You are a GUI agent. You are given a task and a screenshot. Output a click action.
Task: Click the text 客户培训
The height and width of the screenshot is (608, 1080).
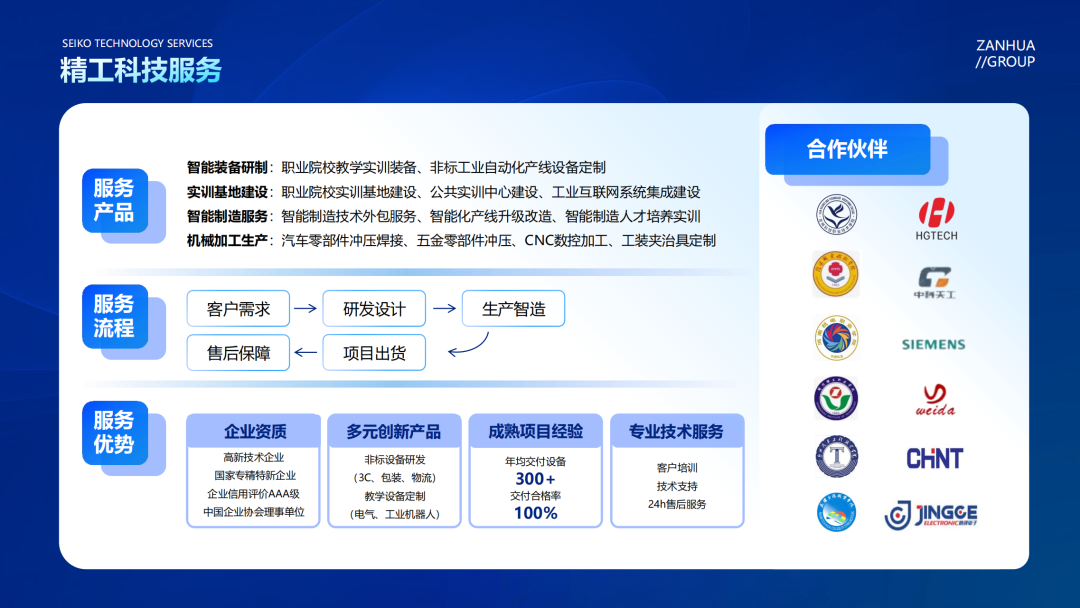click(x=677, y=468)
